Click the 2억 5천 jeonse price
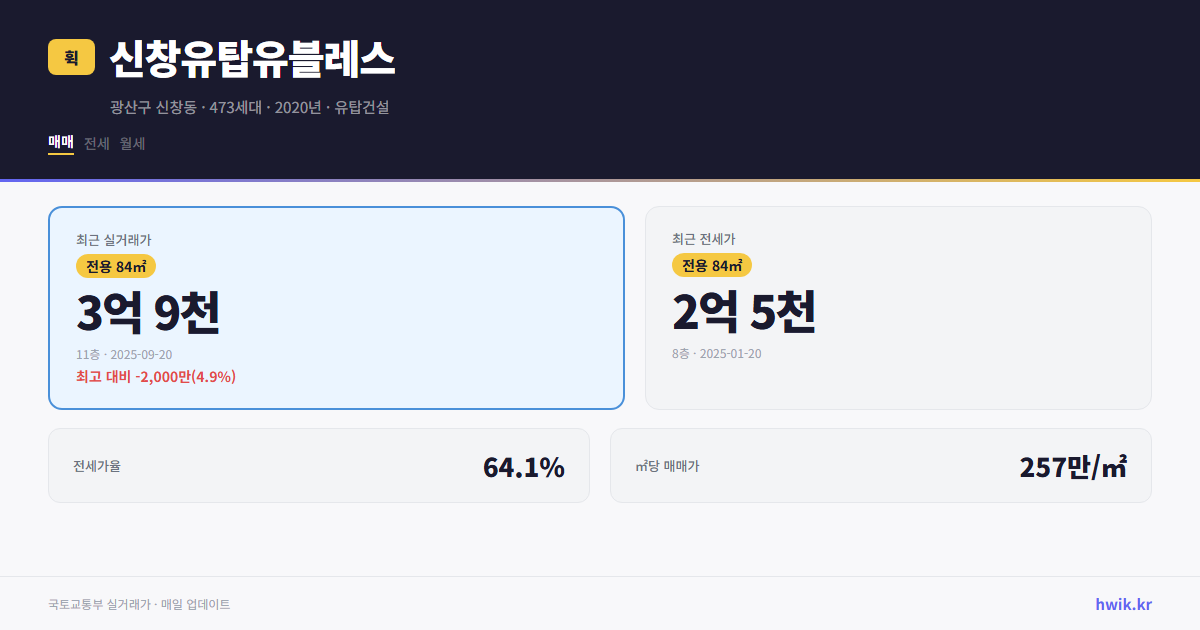Image resolution: width=1200 pixels, height=630 pixels. pyautogui.click(x=744, y=311)
